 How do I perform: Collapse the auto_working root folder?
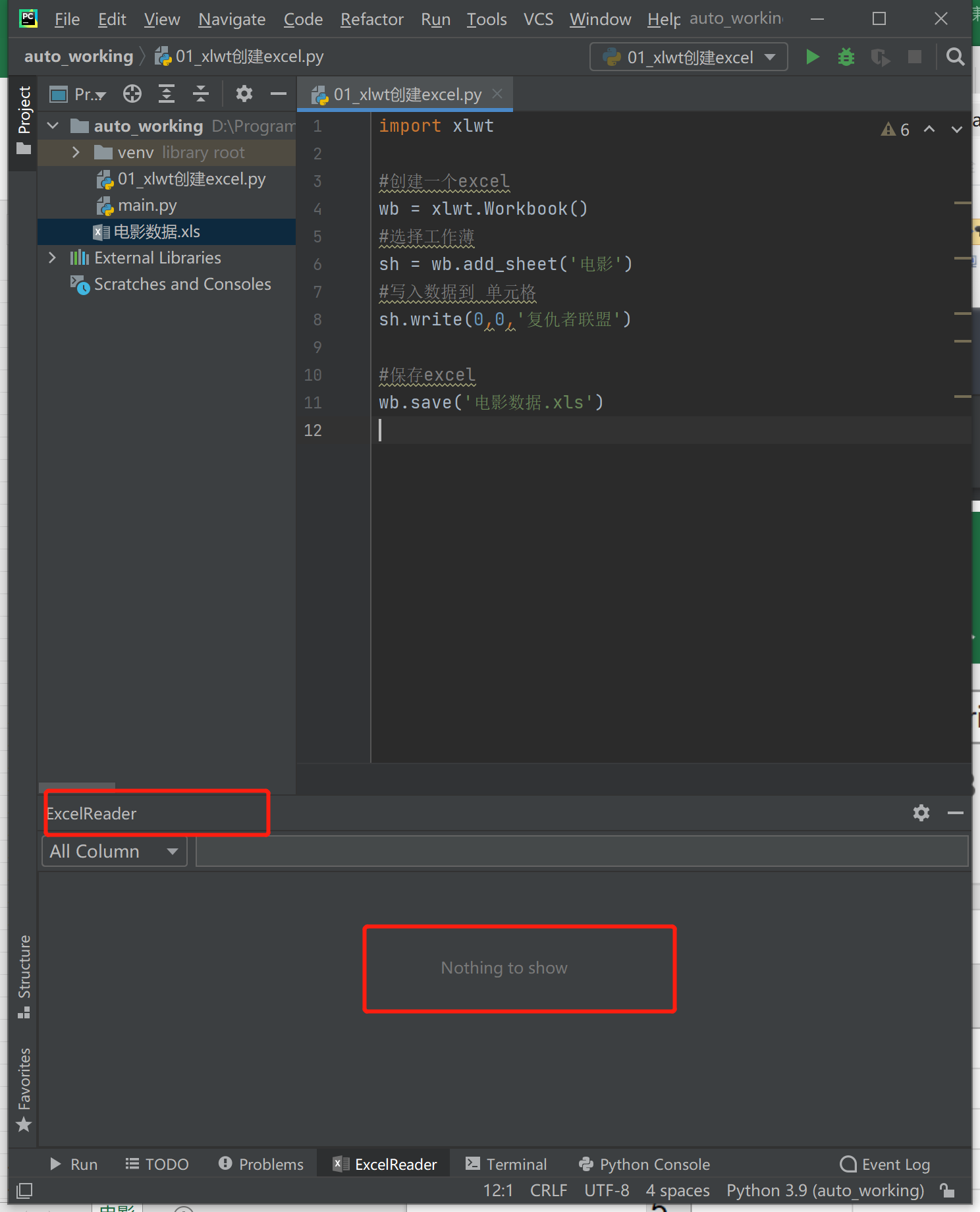53,126
